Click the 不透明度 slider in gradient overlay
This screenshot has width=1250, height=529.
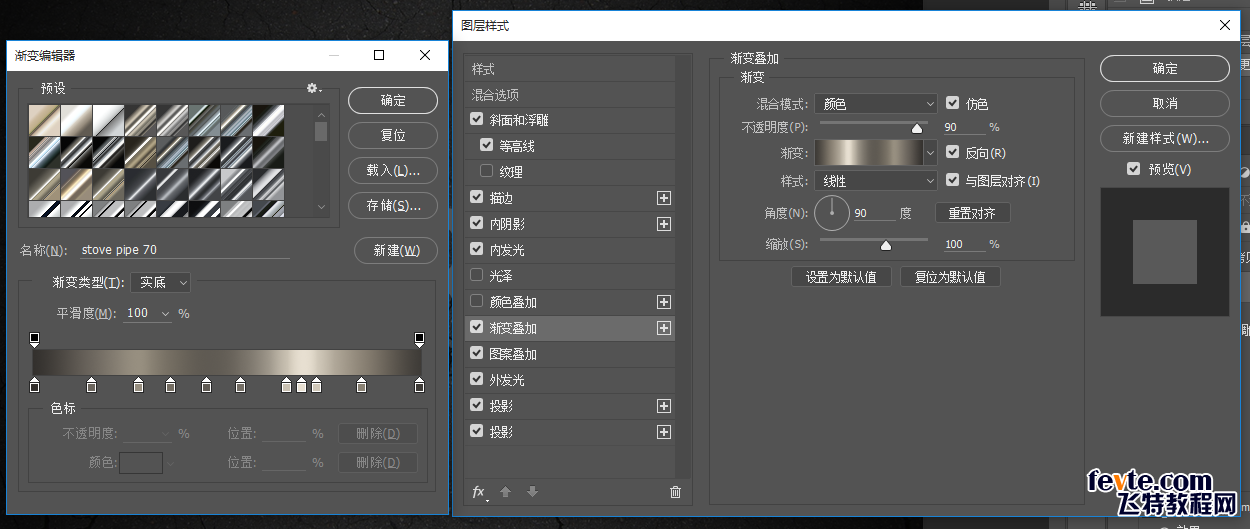[875, 124]
